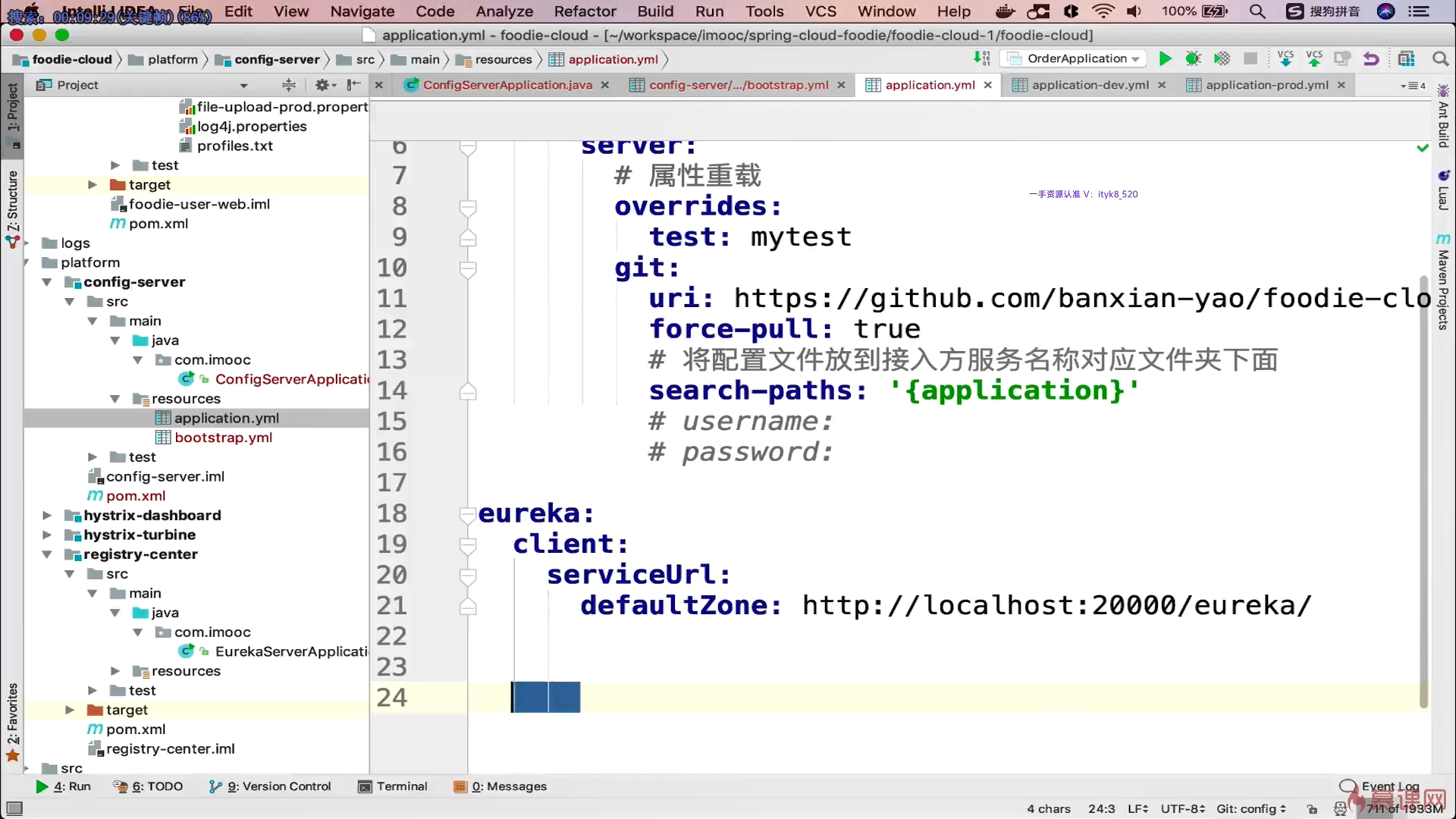
Task: Run with coverage icon in toolbar
Action: (x=1222, y=59)
